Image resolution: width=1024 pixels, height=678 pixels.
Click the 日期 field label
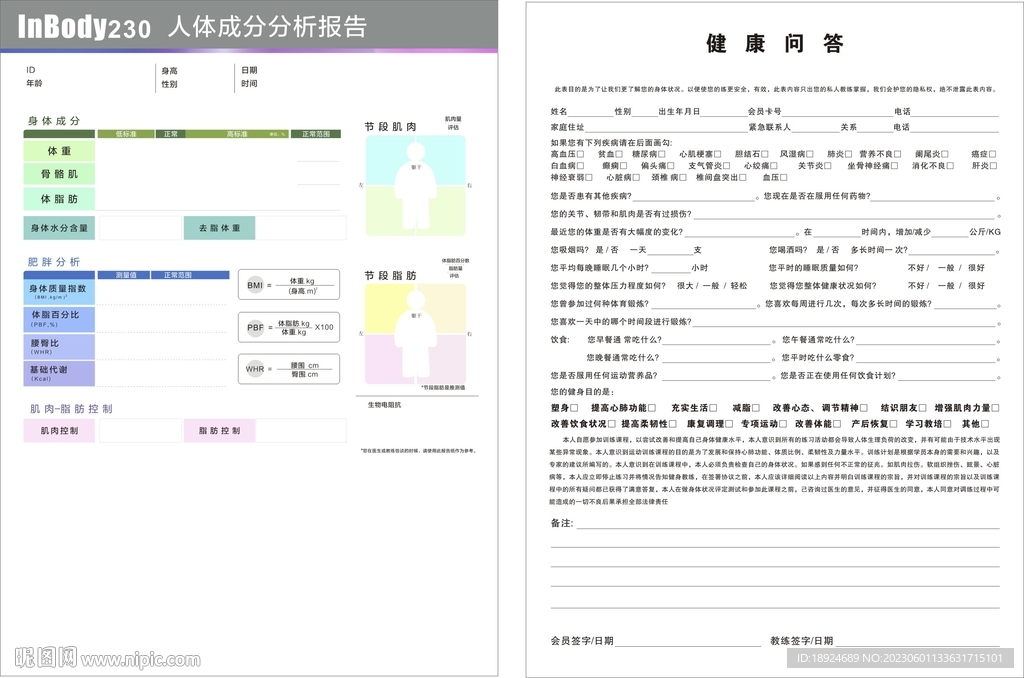[249, 71]
